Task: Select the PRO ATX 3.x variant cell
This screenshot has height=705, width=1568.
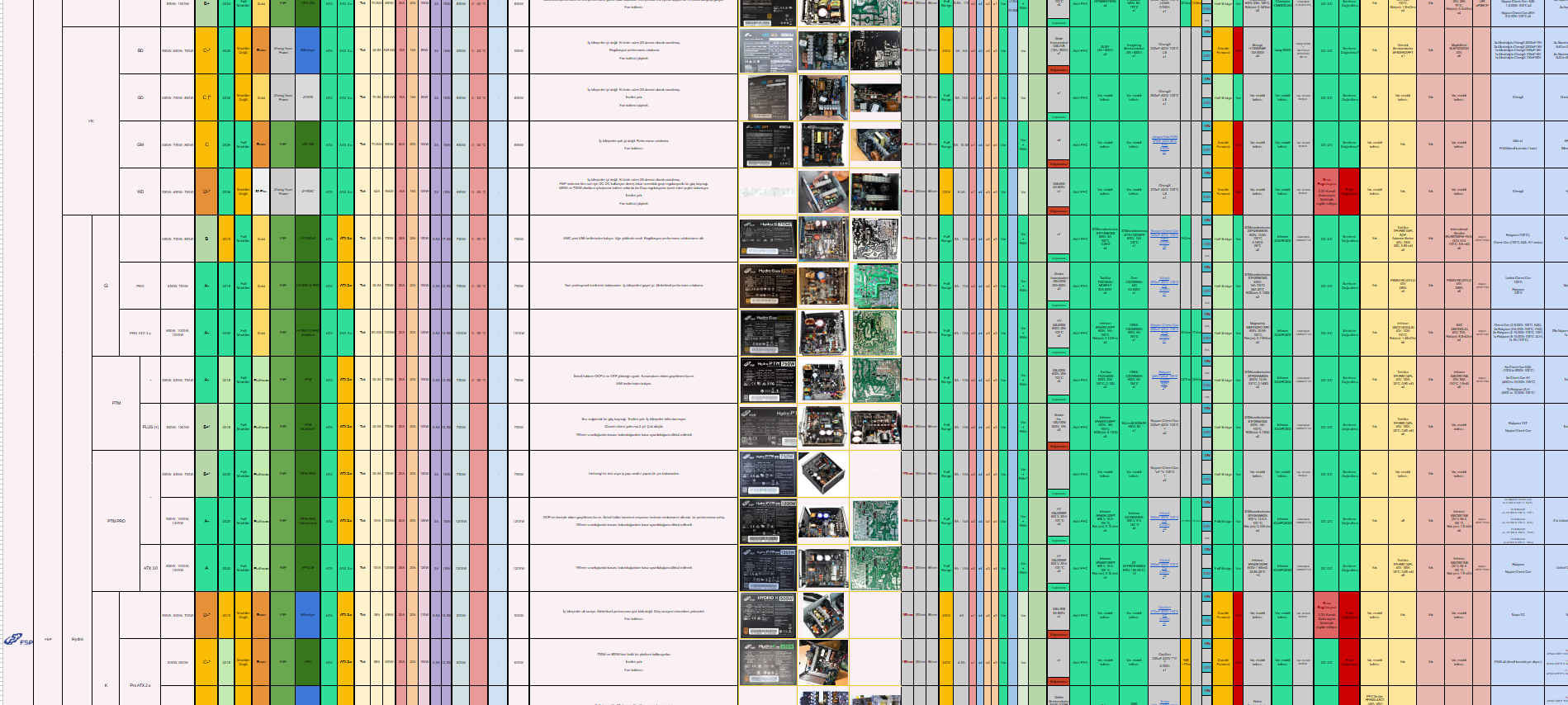Action: (140, 333)
